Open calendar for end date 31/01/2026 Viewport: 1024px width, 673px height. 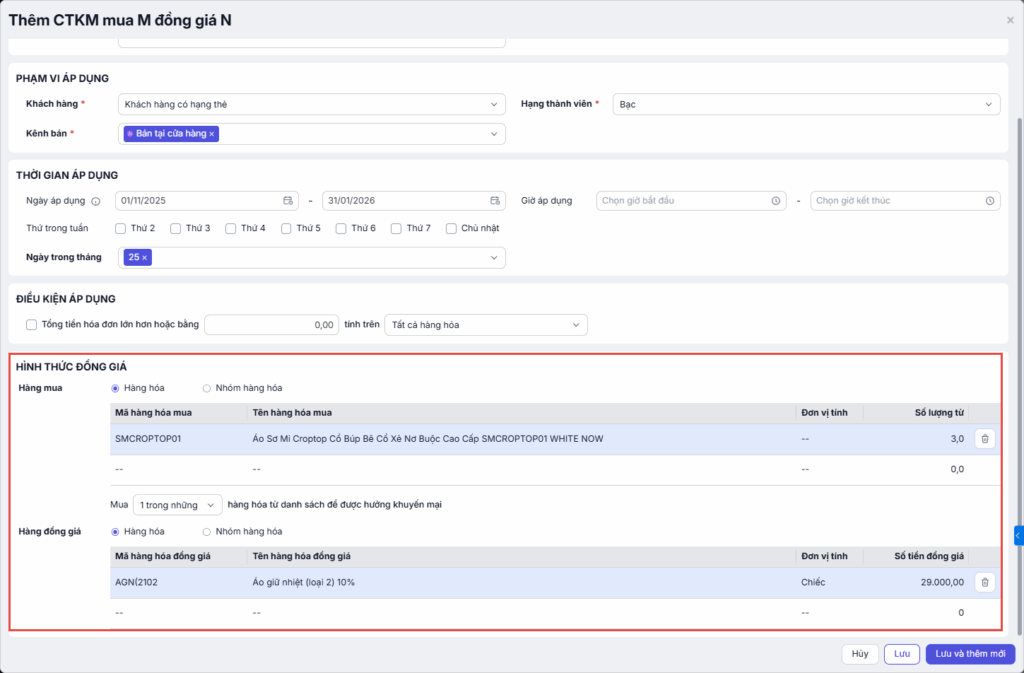point(495,201)
